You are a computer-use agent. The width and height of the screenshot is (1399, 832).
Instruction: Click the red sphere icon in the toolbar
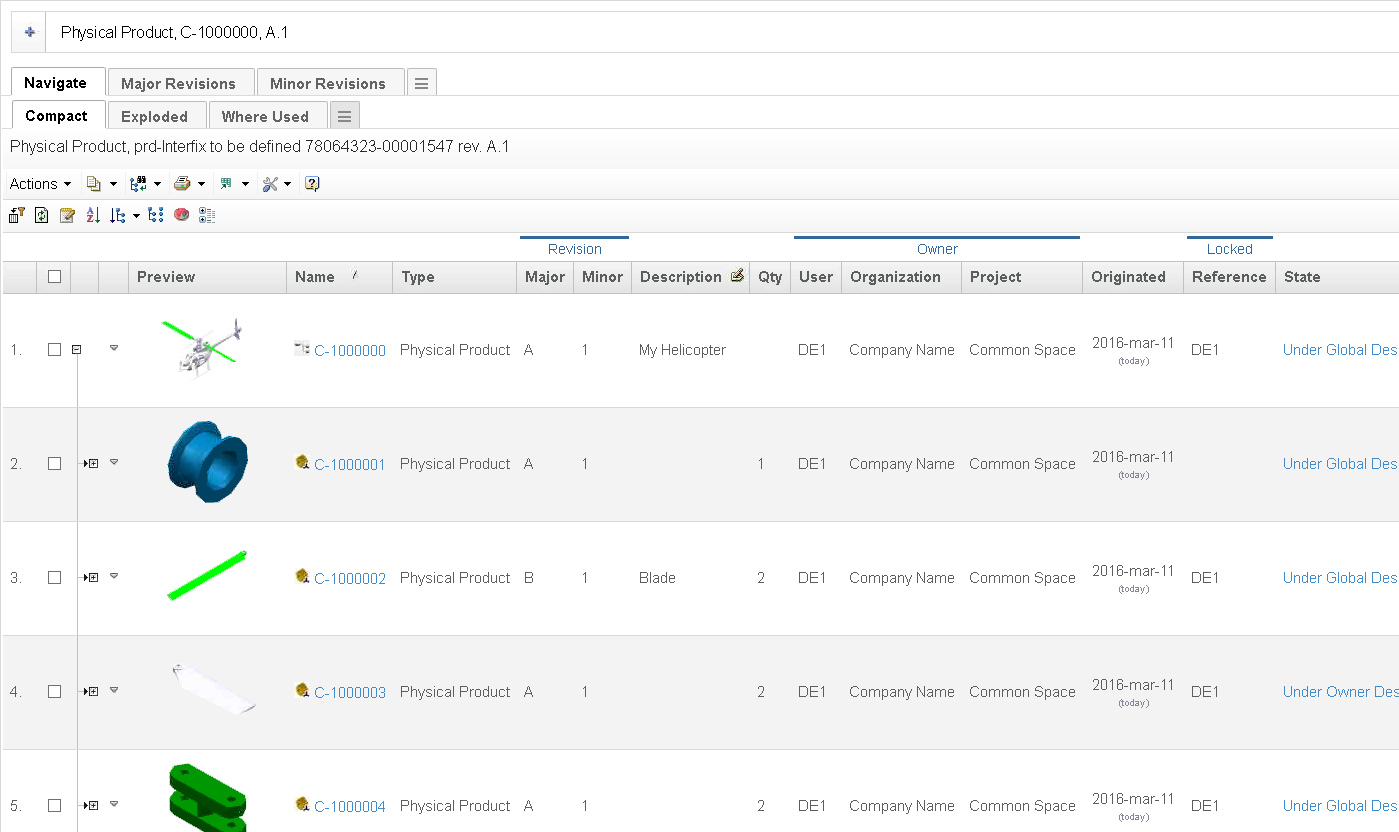[181, 215]
